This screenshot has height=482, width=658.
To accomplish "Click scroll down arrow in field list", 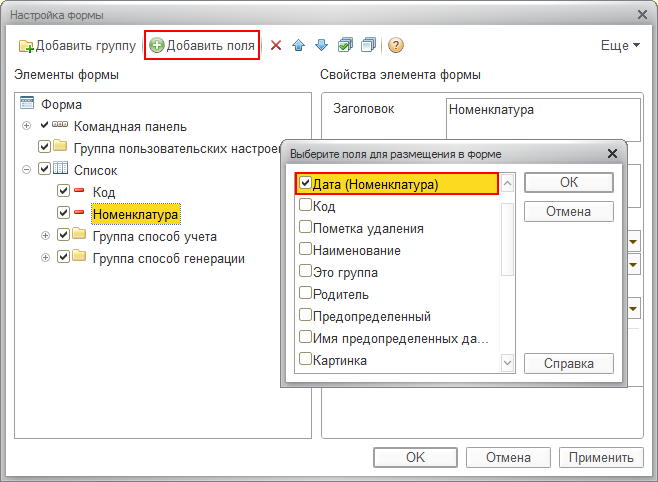I will 507,362.
